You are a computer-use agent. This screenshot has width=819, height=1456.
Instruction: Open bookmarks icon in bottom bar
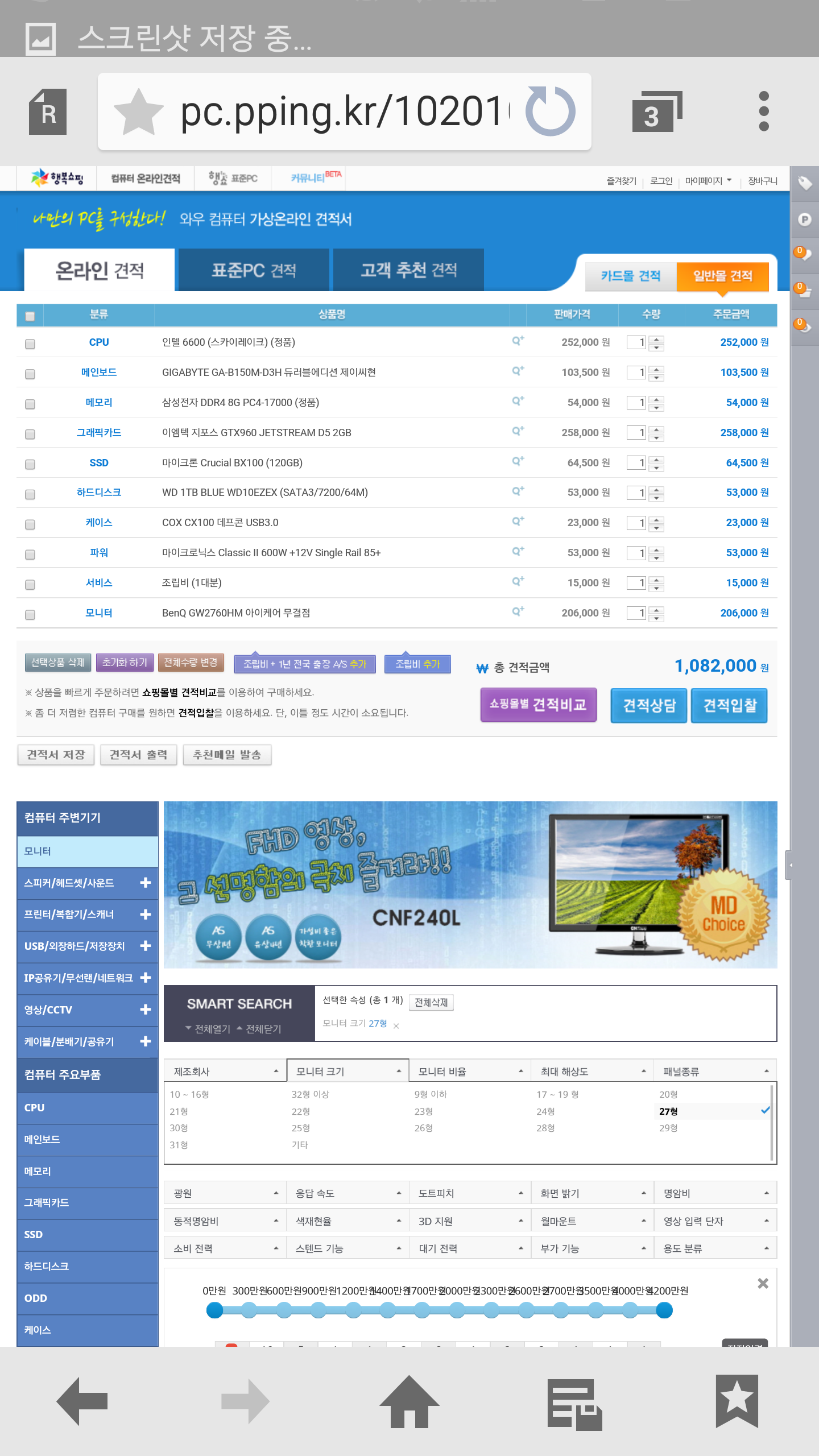coord(737,1401)
